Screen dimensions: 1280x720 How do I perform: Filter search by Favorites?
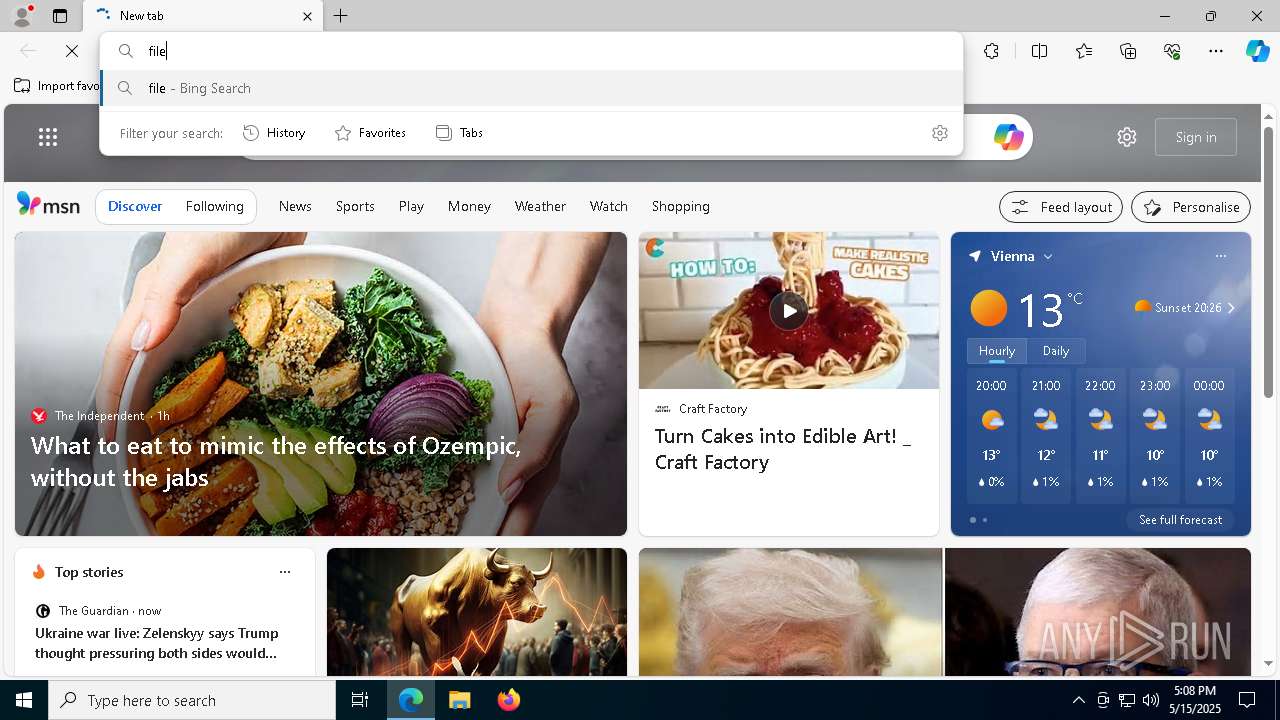point(370,133)
